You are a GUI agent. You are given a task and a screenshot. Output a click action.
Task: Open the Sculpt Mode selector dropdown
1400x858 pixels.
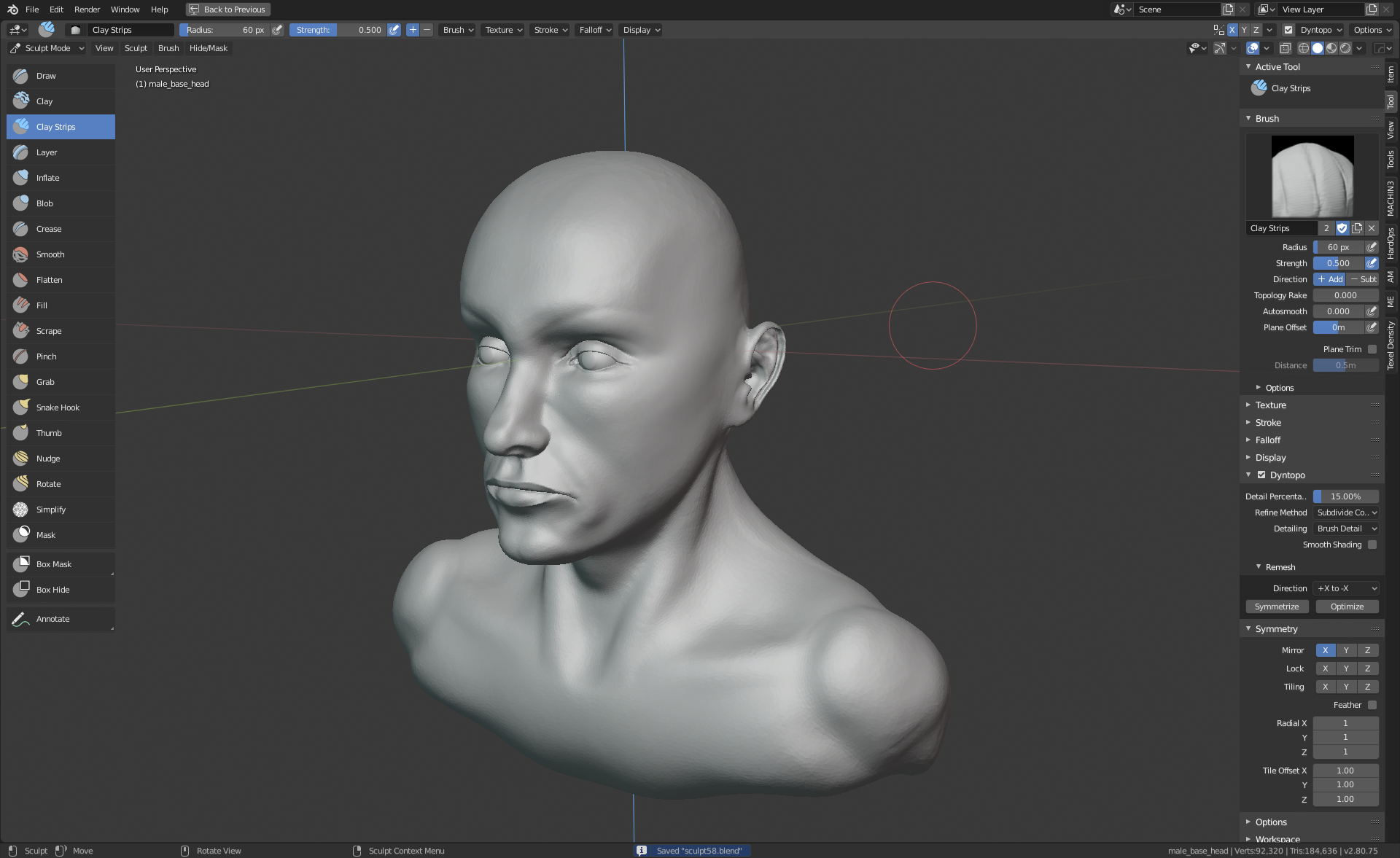coord(47,48)
